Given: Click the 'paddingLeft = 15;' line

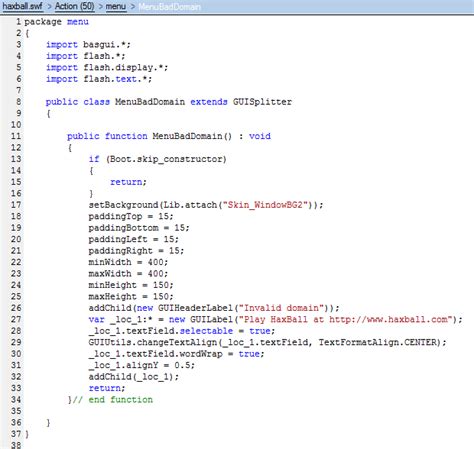Looking at the screenshot, I should (134, 239).
